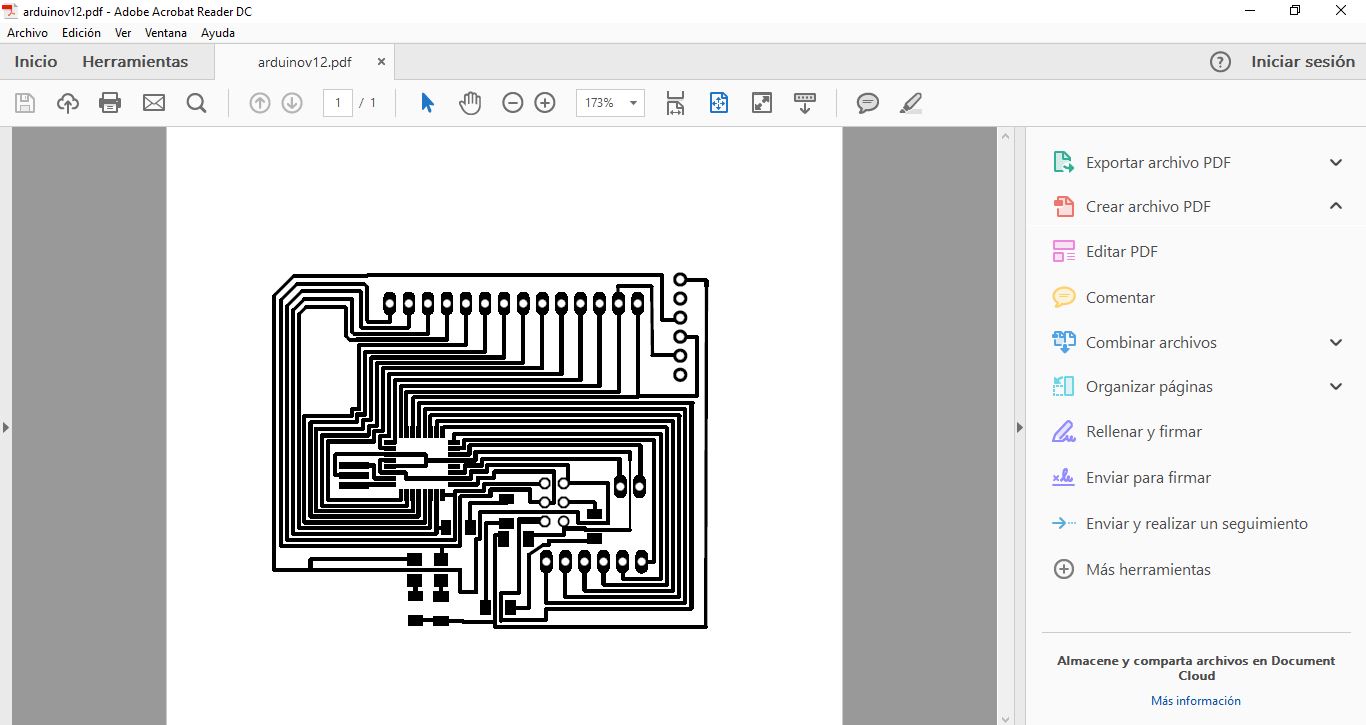The height and width of the screenshot is (725, 1366).
Task: Expand Organizar páginas section
Action: [1336, 386]
